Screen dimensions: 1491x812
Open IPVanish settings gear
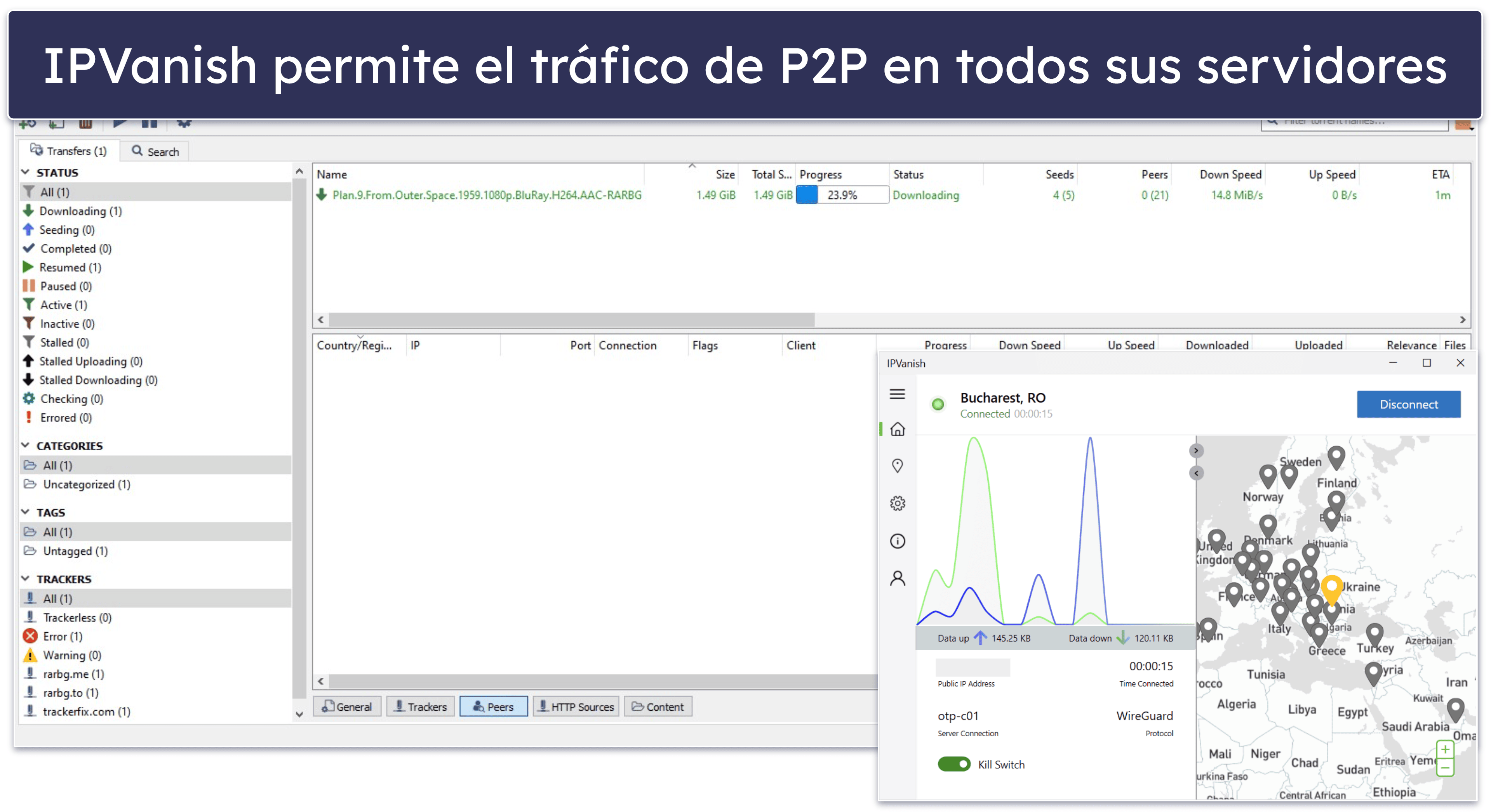[897, 503]
